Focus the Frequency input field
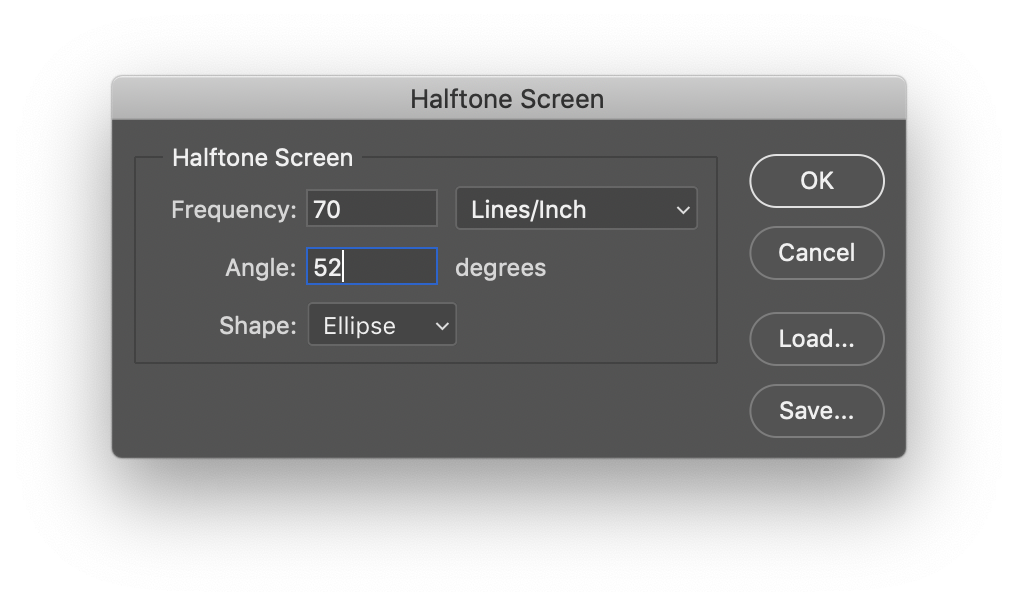 pyautogui.click(x=371, y=210)
